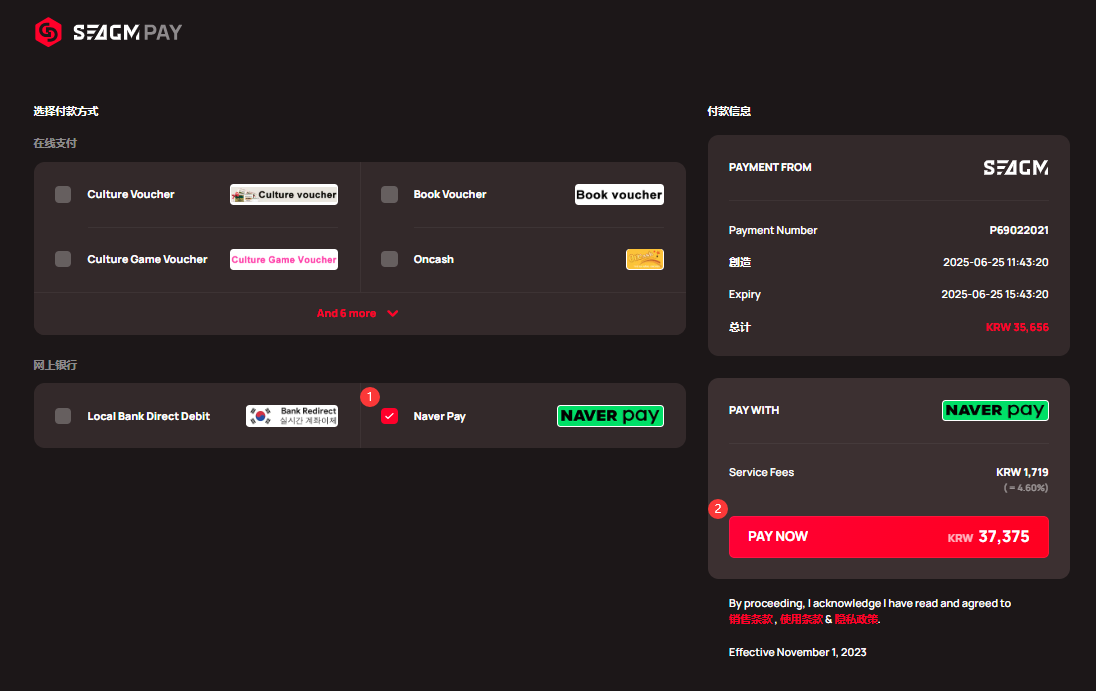This screenshot has height=691, width=1096.
Task: Expand the And 6 more payment options
Action: [x=357, y=313]
